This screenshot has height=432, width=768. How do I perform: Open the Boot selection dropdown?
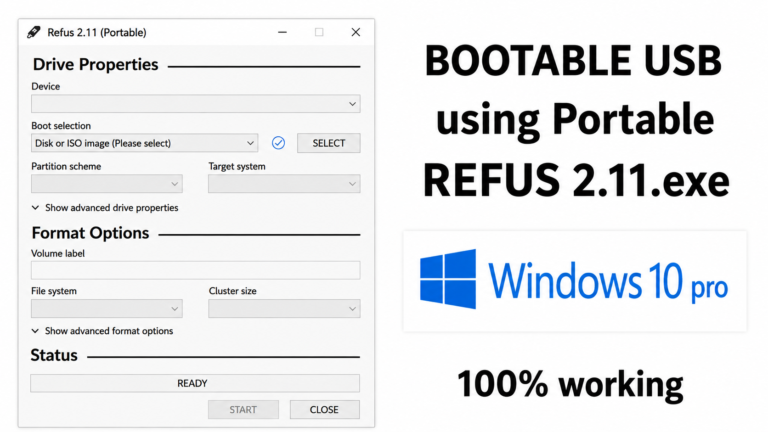(x=144, y=143)
